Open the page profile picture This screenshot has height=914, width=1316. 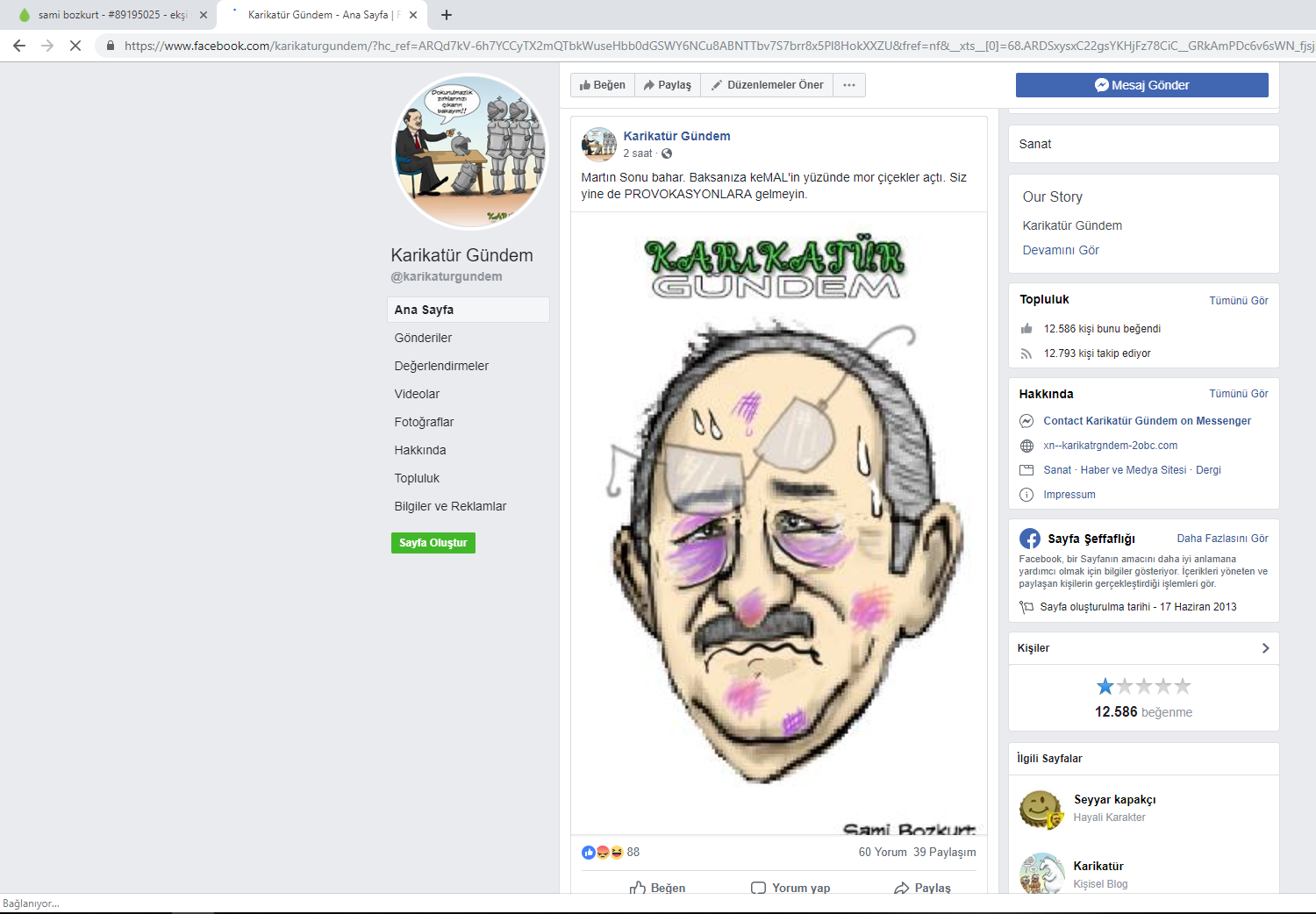pyautogui.click(x=469, y=151)
